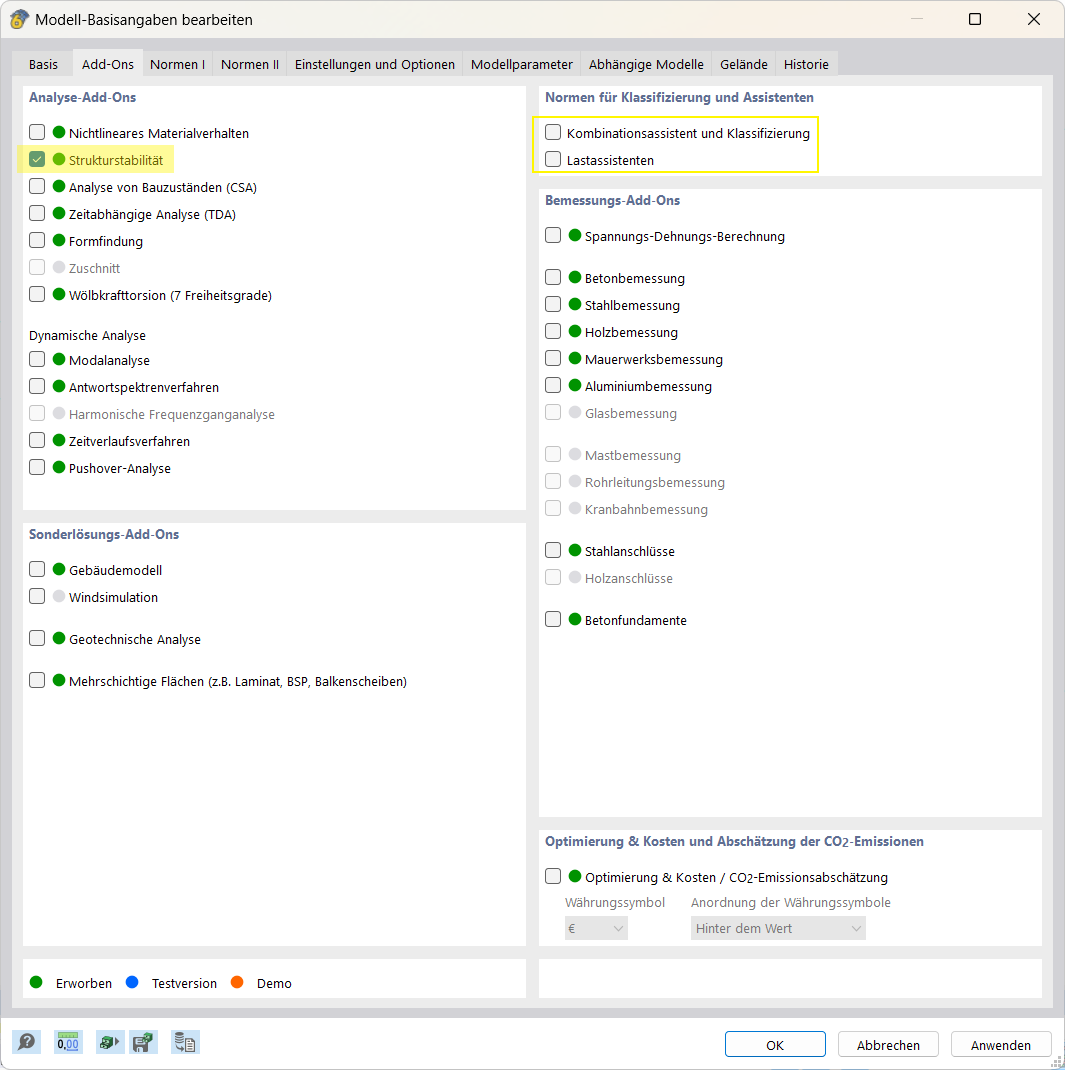Switch to the Normen I tab
Image resolution: width=1065 pixels, height=1070 pixels.
pos(177,64)
